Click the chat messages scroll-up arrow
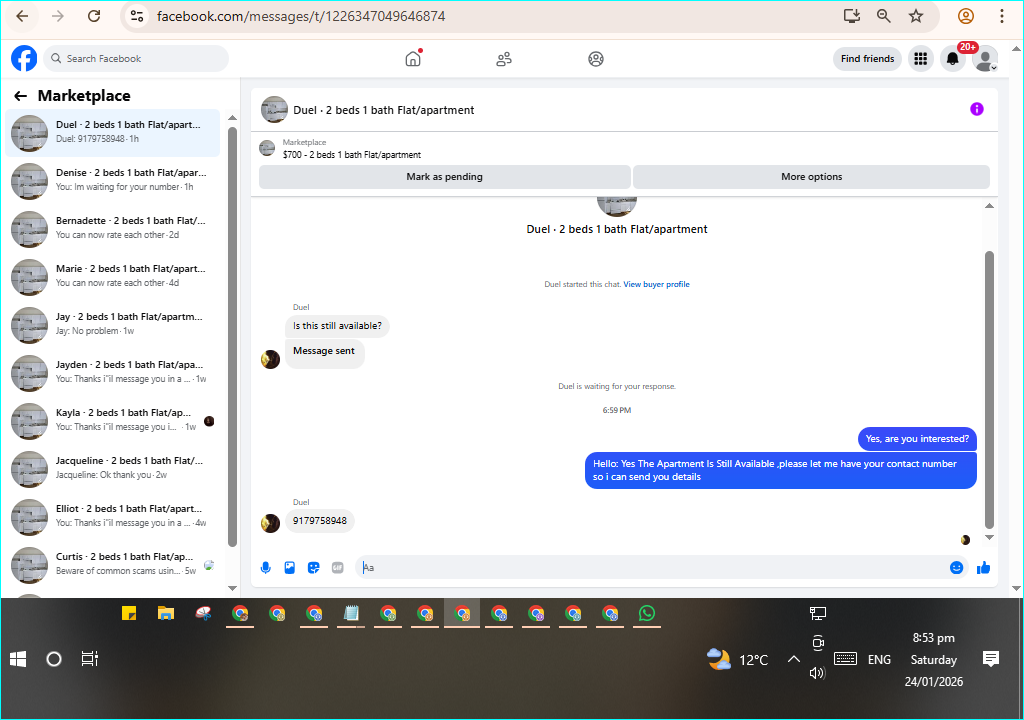The height and width of the screenshot is (720, 1024). pyautogui.click(x=989, y=206)
